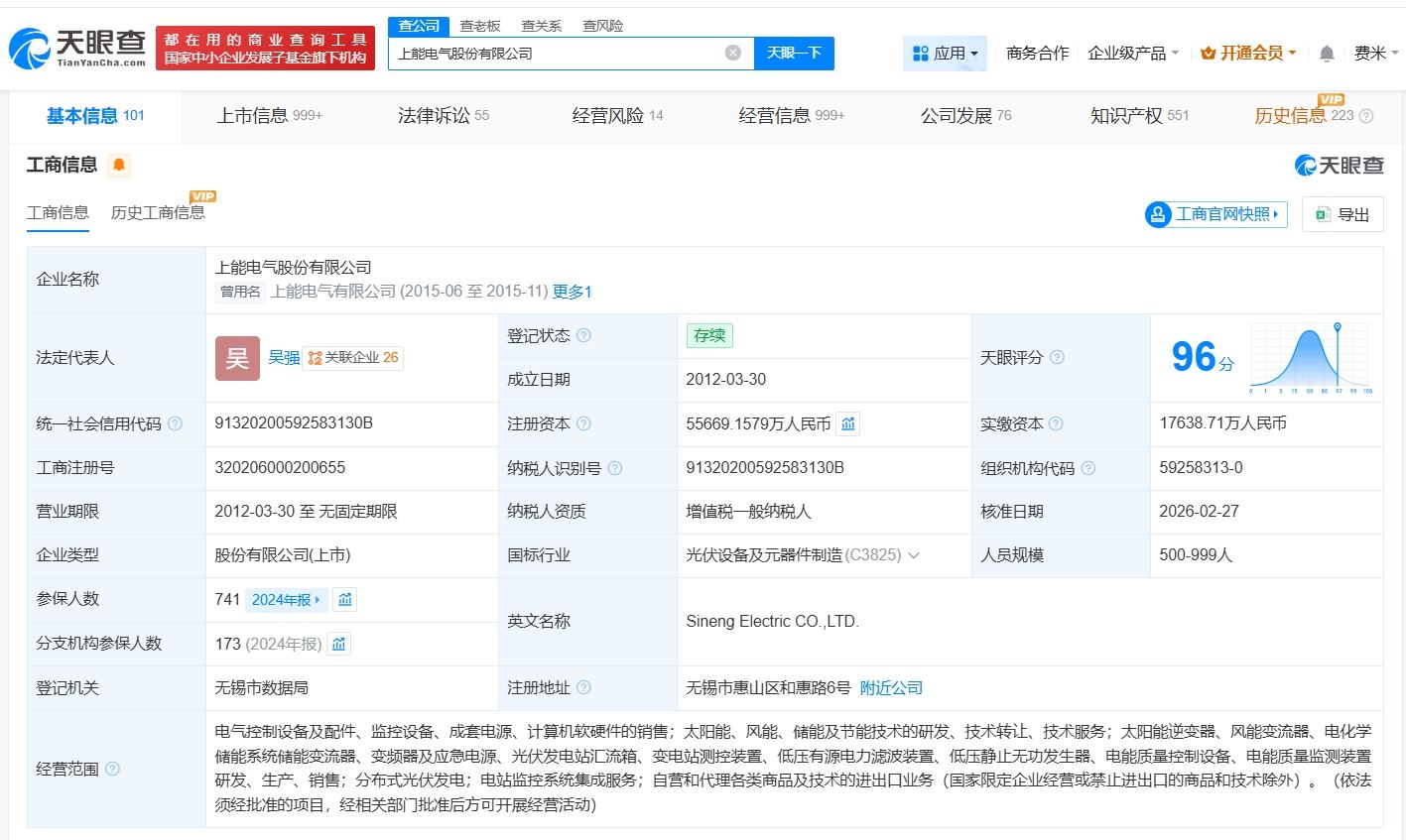This screenshot has width=1406, height=840.
Task: Click the 天眼查 logo in header
Action: [77, 48]
